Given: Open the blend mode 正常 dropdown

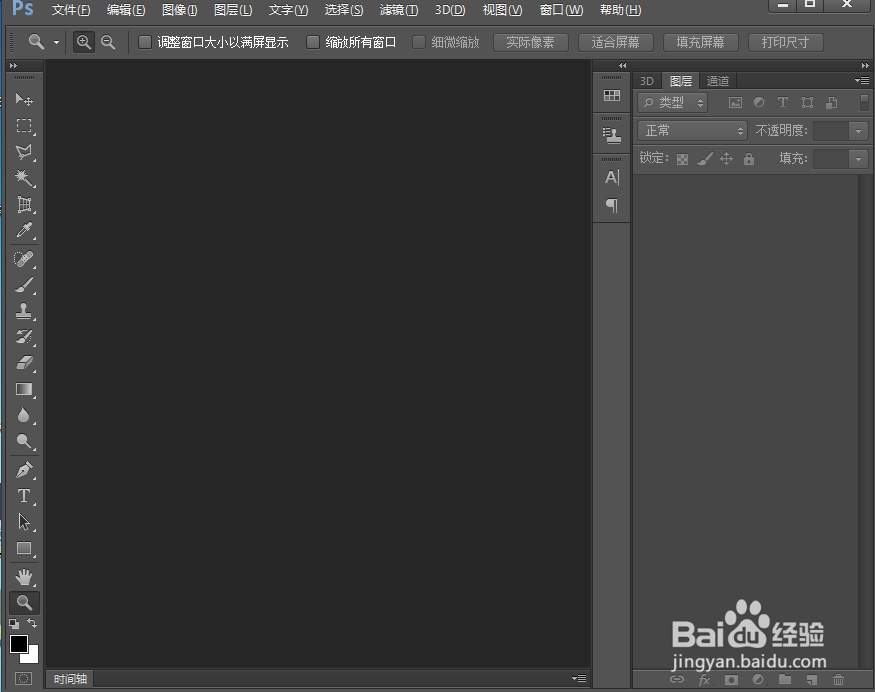Looking at the screenshot, I should click(691, 130).
